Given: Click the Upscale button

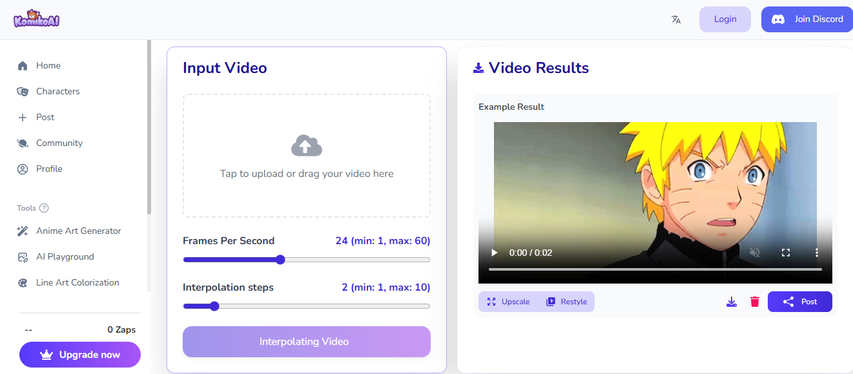Looking at the screenshot, I should (x=508, y=302).
